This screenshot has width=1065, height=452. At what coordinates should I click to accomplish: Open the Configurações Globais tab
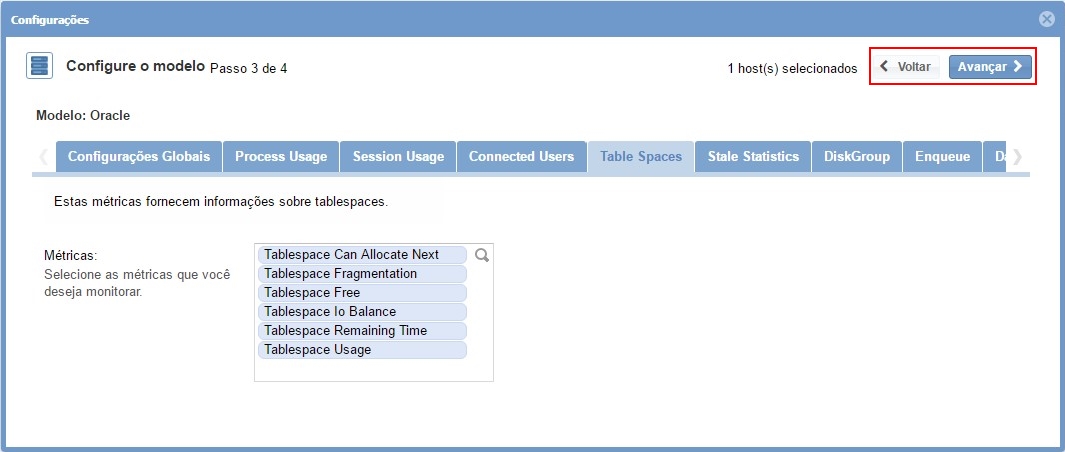(x=139, y=157)
